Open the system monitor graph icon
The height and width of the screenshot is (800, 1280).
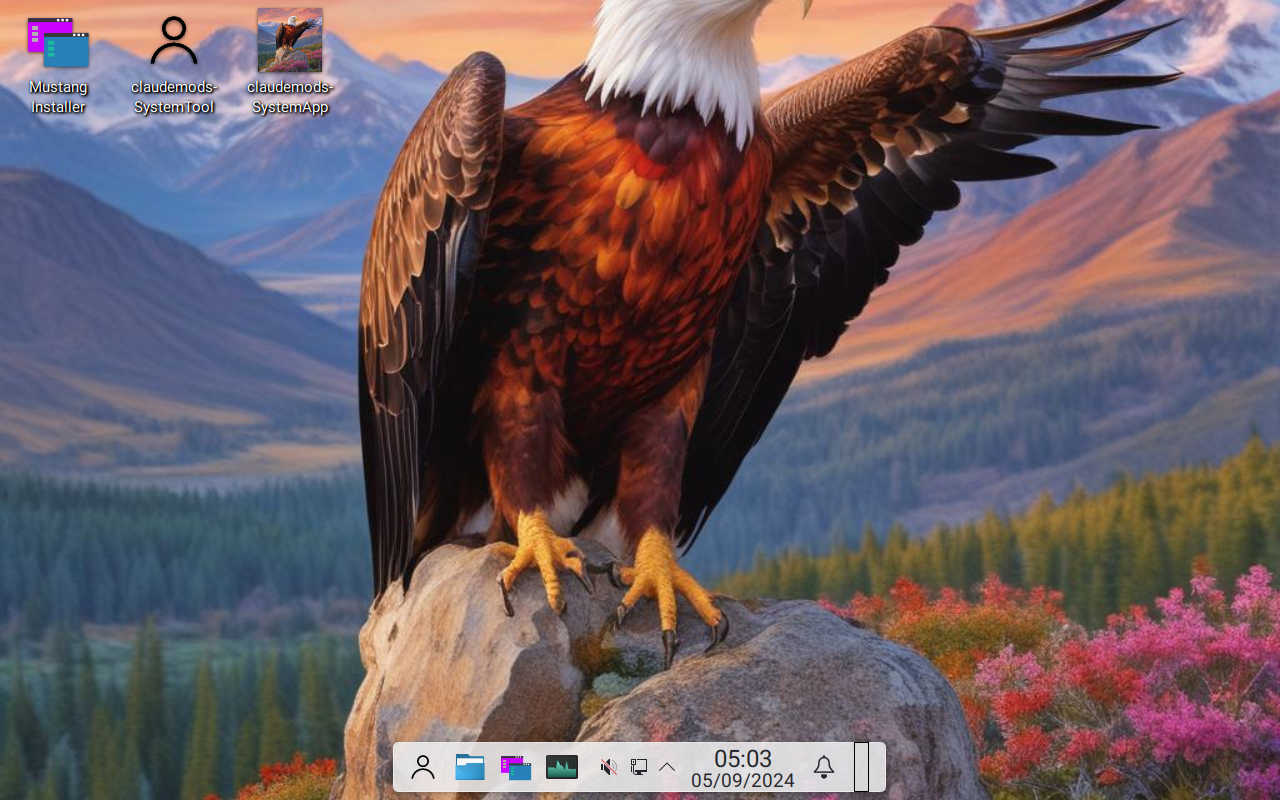point(562,767)
